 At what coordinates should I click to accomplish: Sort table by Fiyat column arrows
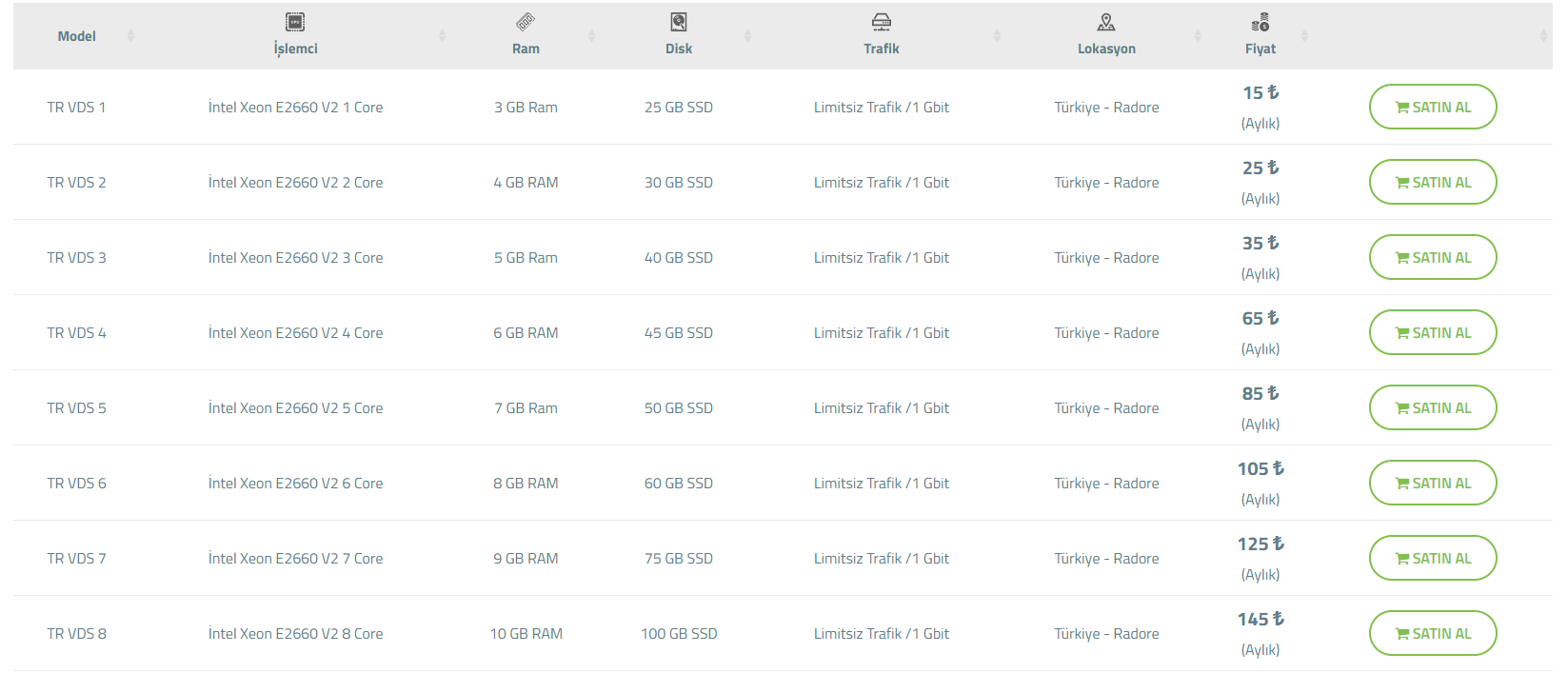point(1304,36)
